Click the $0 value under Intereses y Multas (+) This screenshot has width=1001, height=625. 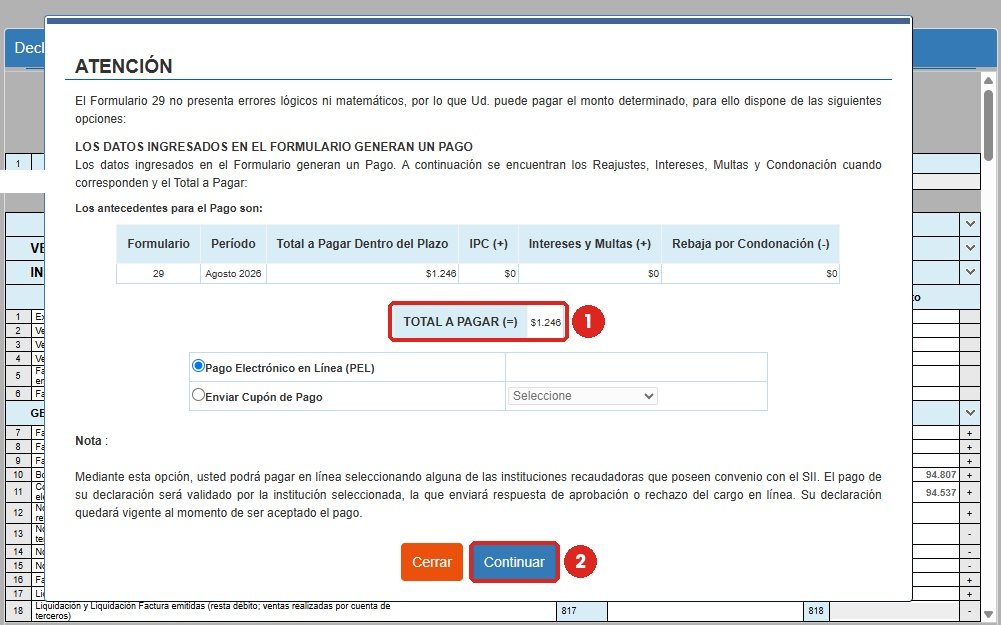pos(653,274)
